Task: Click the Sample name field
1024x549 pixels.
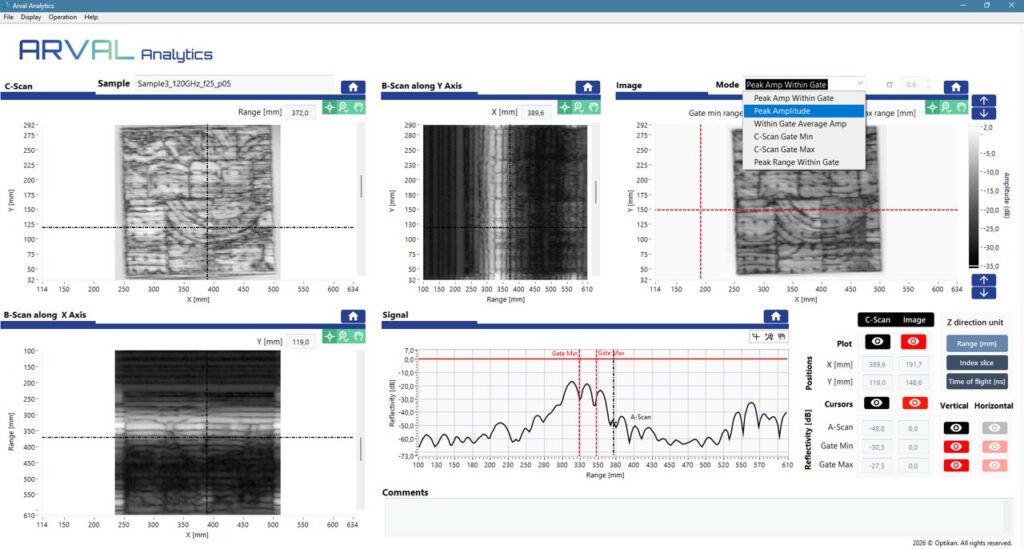Action: (233, 84)
